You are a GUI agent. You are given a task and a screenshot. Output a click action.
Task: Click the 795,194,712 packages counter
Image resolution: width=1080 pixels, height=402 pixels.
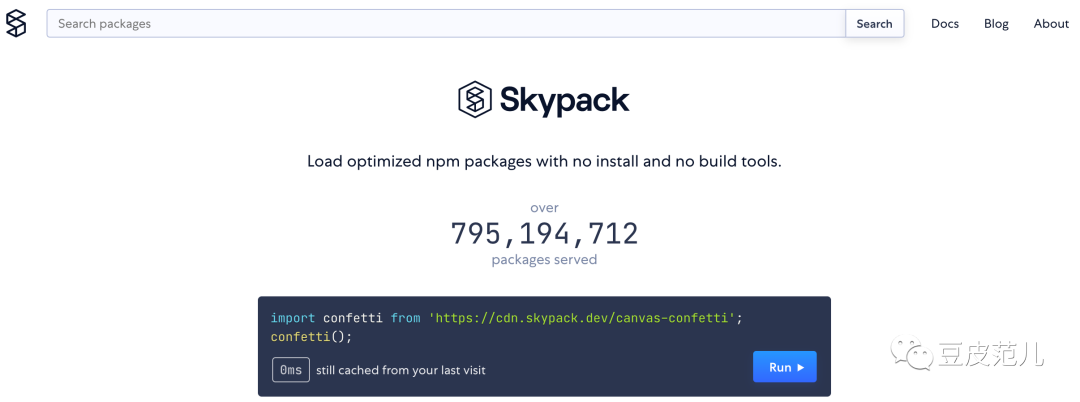pos(544,234)
